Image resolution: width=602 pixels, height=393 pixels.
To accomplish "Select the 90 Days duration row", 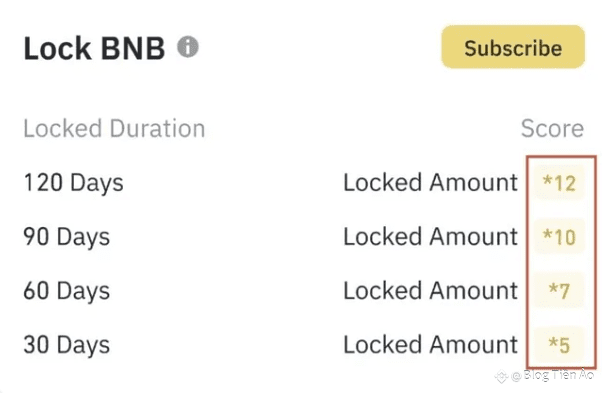I will (304, 237).
